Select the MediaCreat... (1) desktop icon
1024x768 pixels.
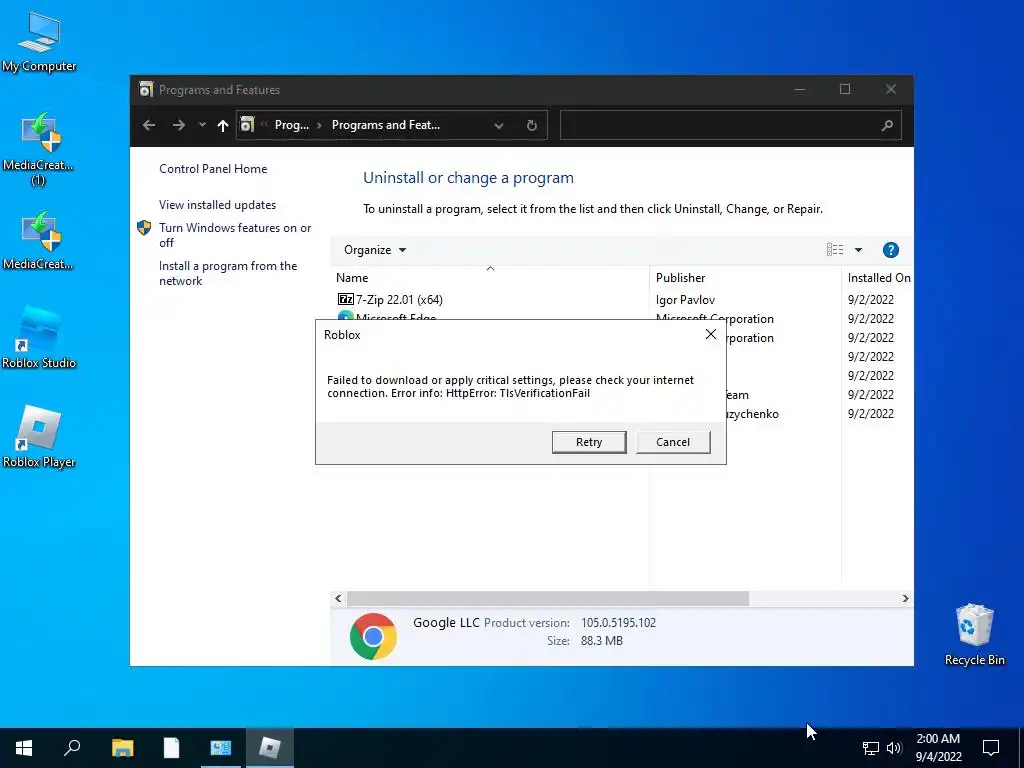39,148
